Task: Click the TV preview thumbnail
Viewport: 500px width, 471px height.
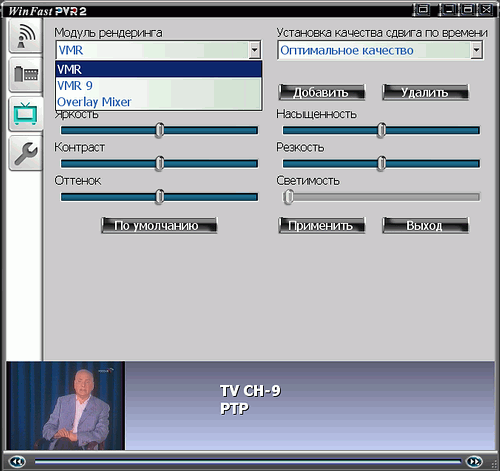Action: [66, 406]
